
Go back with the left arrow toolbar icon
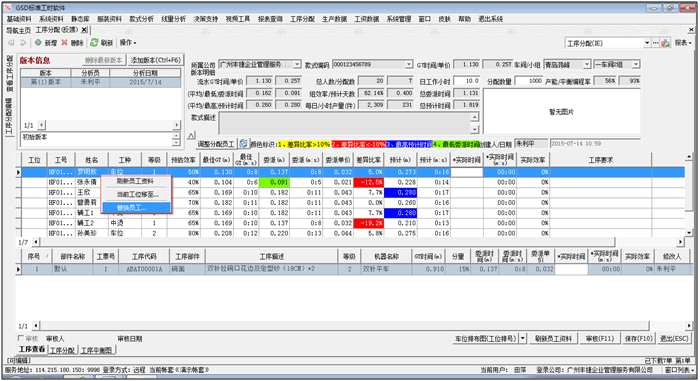(x=11, y=43)
